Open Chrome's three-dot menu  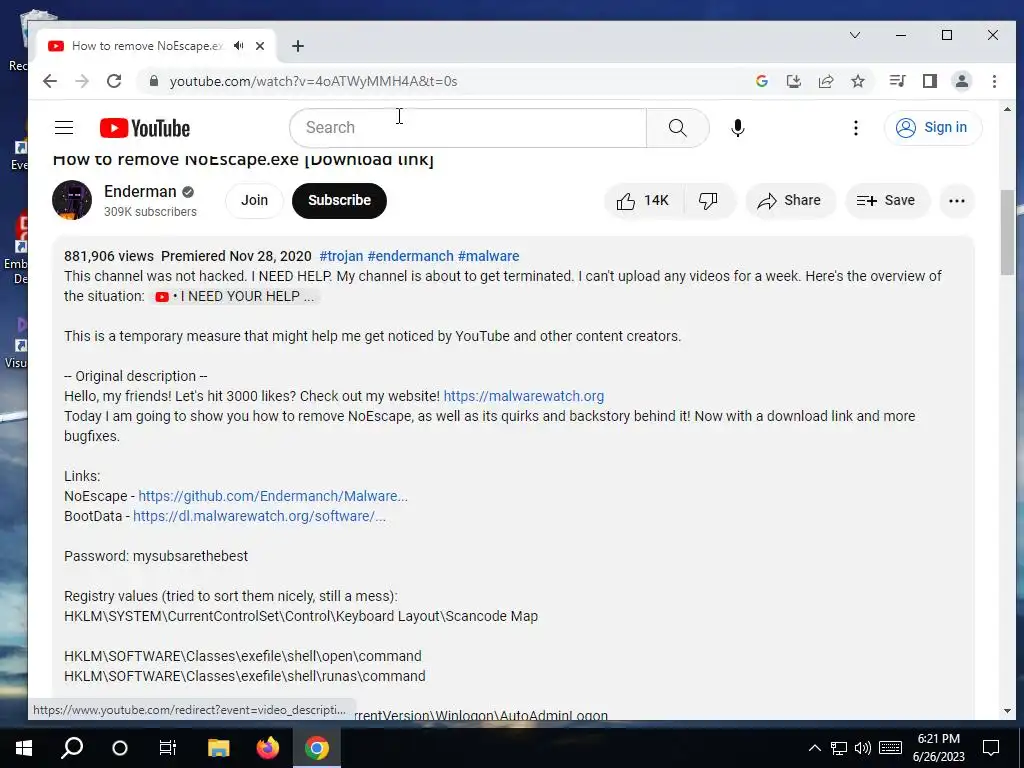(994, 81)
